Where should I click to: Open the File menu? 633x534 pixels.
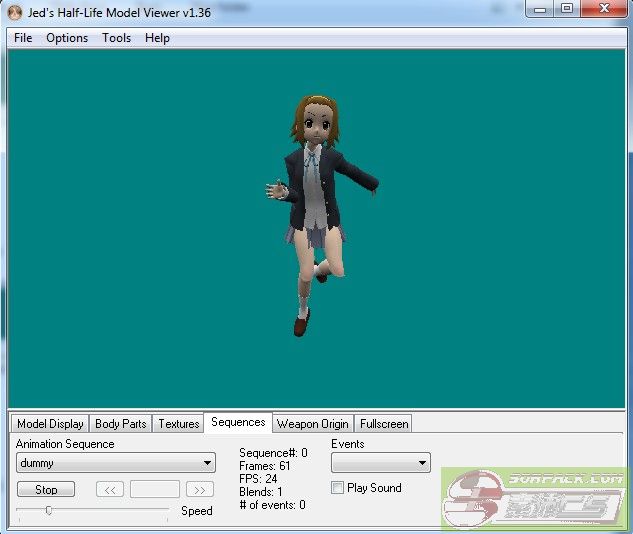click(23, 38)
